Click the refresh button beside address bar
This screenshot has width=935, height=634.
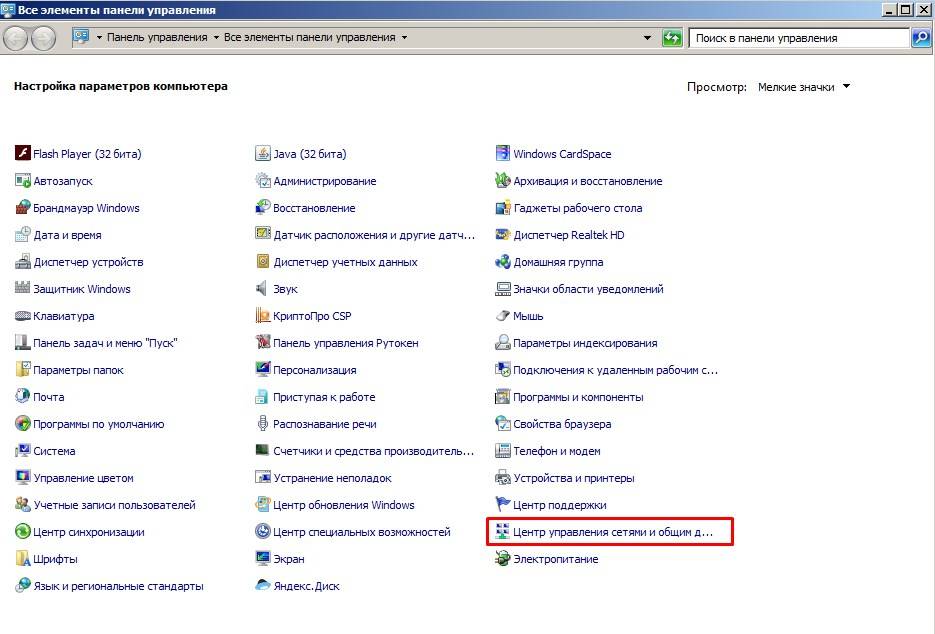[x=673, y=38]
